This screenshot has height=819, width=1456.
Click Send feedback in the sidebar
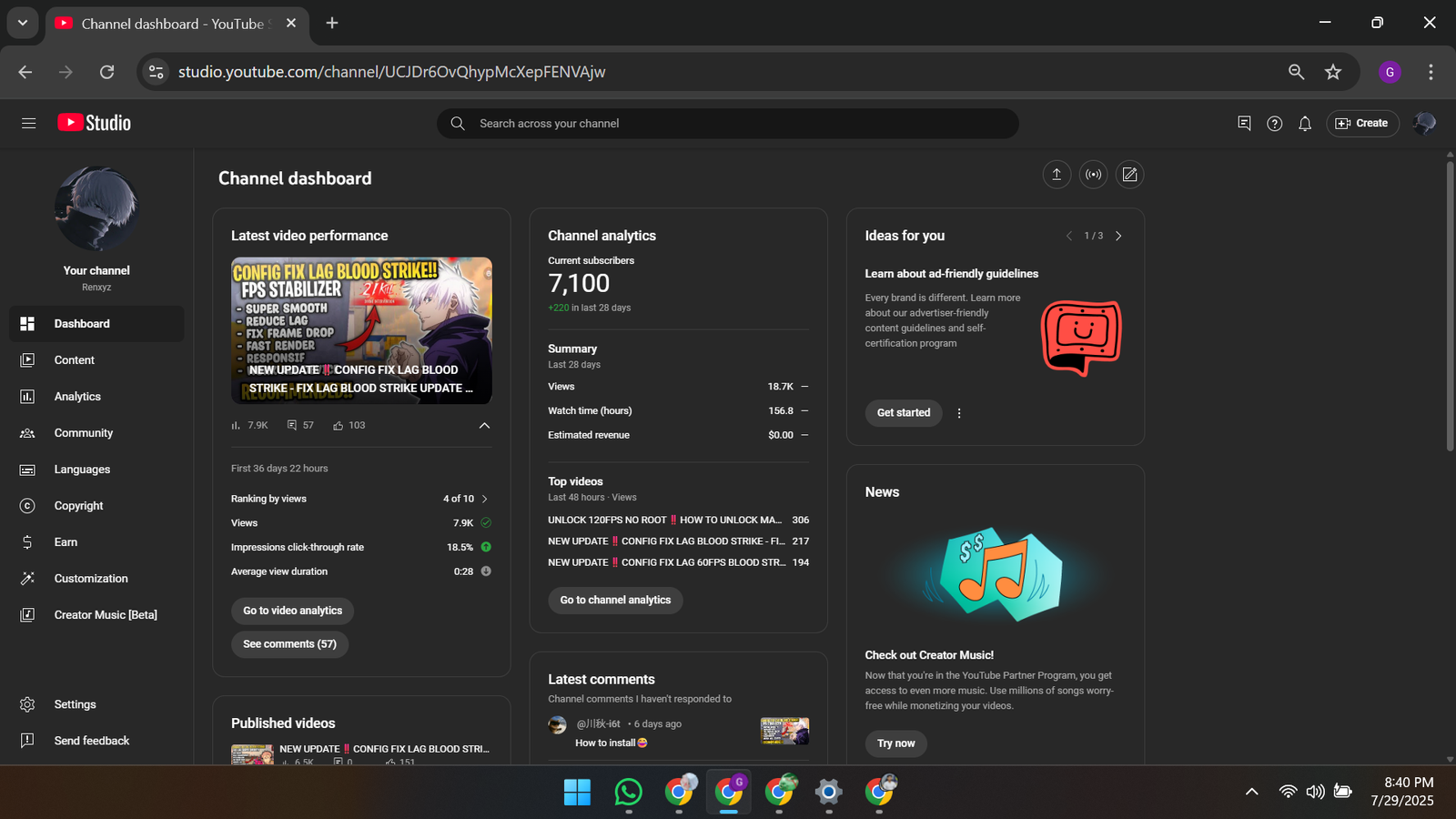96,741
